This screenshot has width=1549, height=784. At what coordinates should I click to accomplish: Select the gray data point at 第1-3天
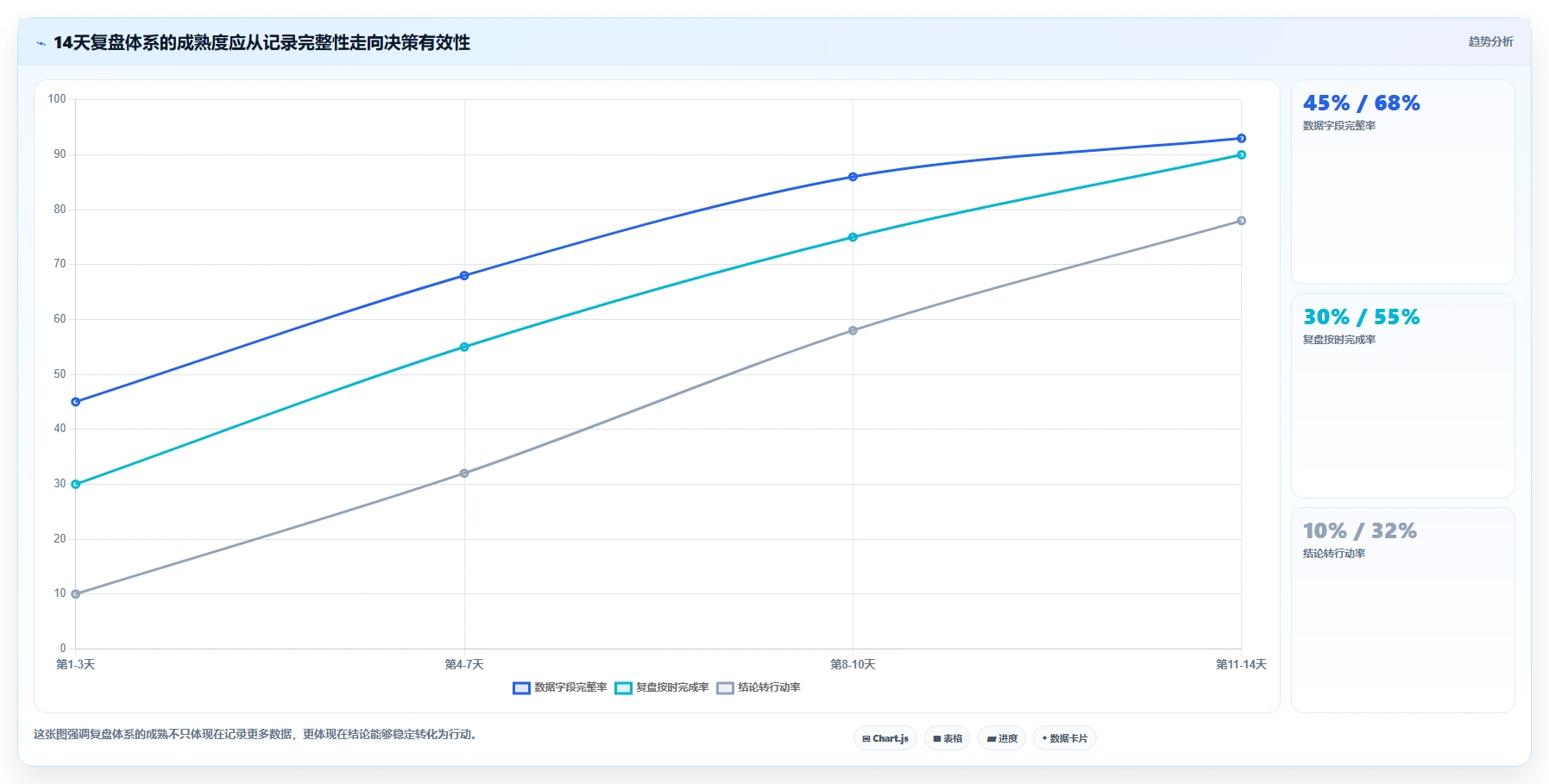tap(76, 594)
